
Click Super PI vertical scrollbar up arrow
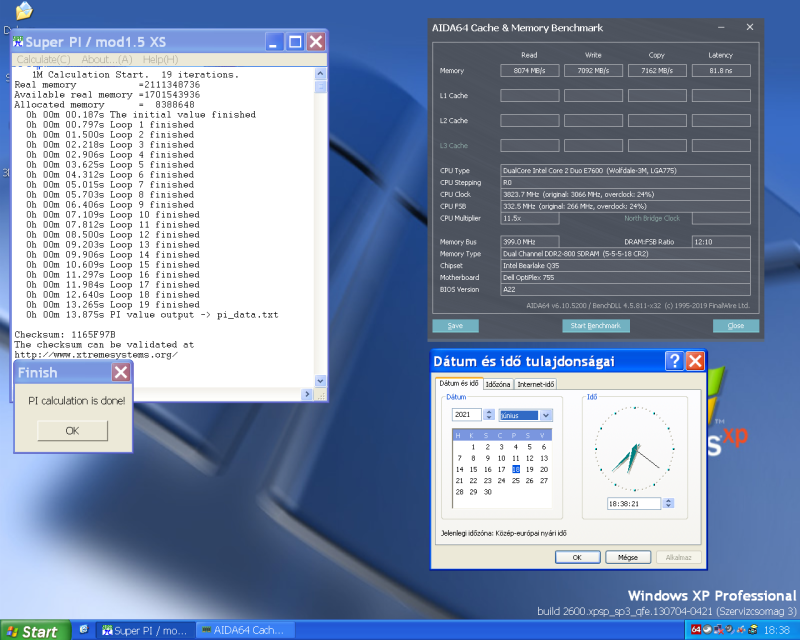(320, 73)
